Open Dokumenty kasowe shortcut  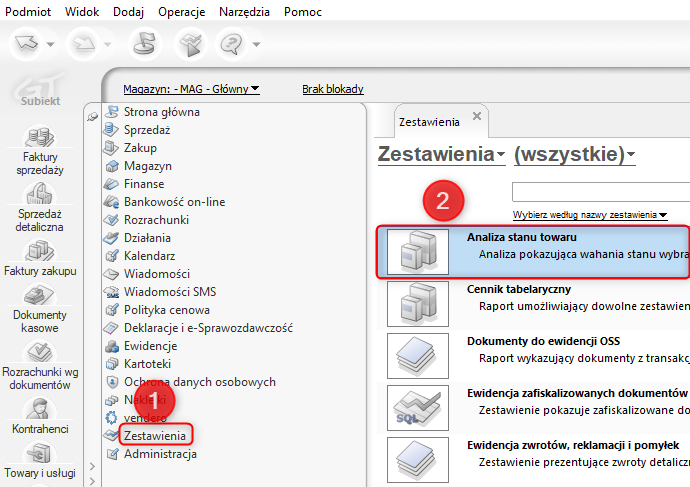tap(40, 309)
